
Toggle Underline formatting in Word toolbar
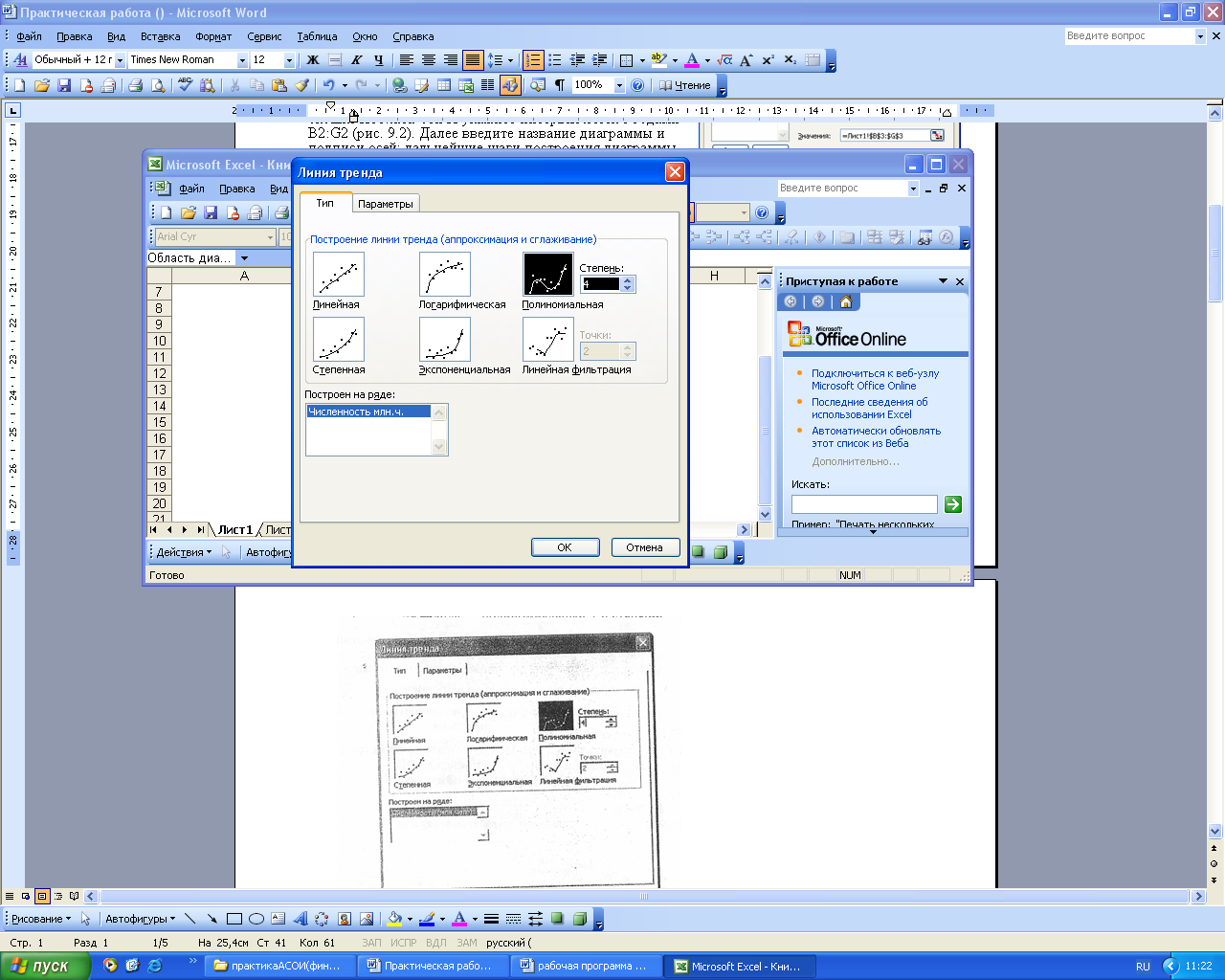pos(378,60)
